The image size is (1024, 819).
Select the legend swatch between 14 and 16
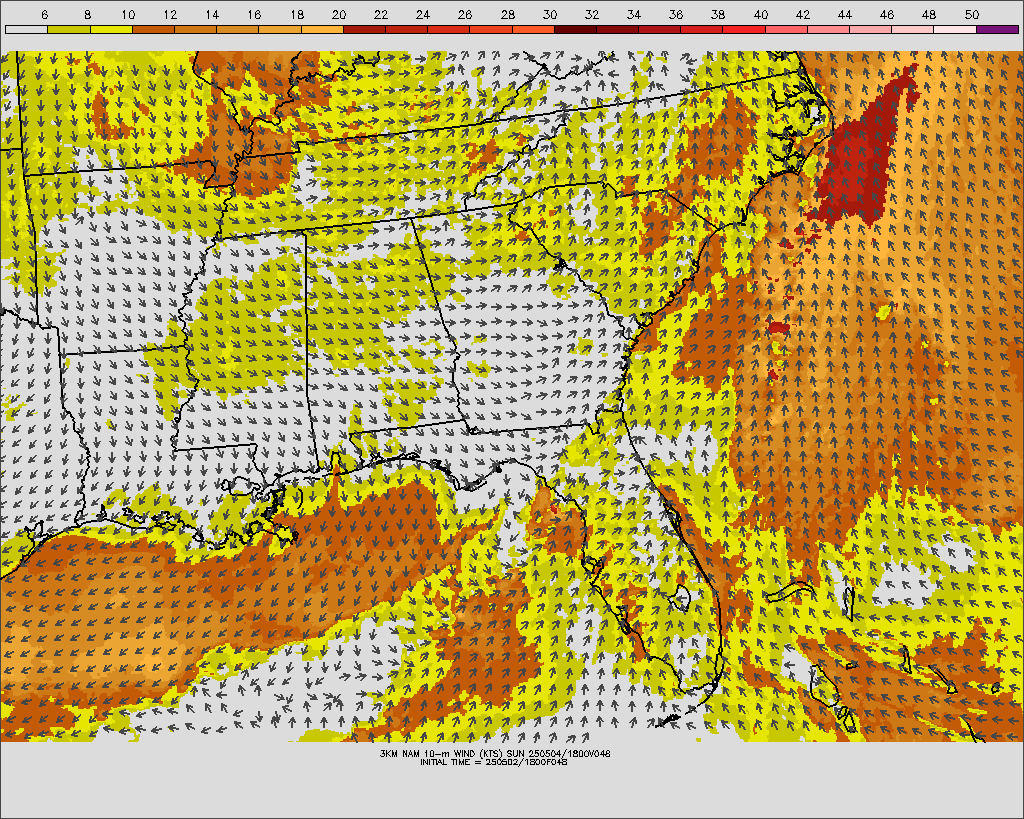click(x=238, y=29)
